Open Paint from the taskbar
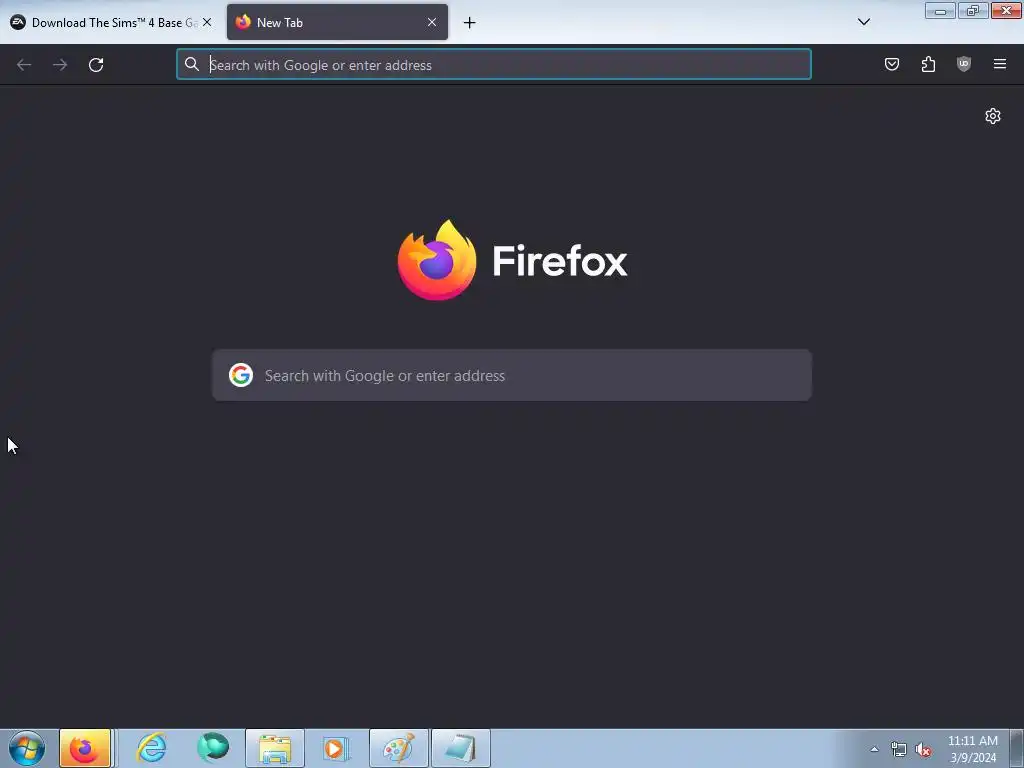The width and height of the screenshot is (1024, 768). point(398,748)
